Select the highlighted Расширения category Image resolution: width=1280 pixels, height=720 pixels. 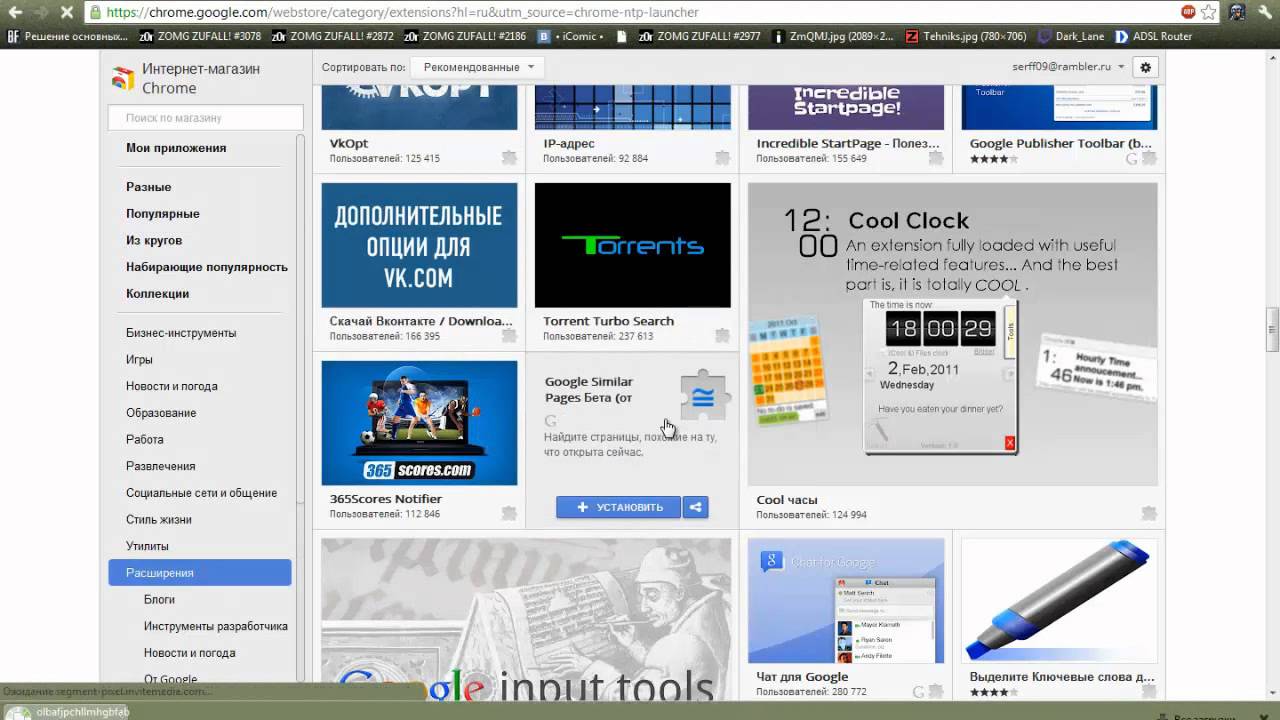200,573
